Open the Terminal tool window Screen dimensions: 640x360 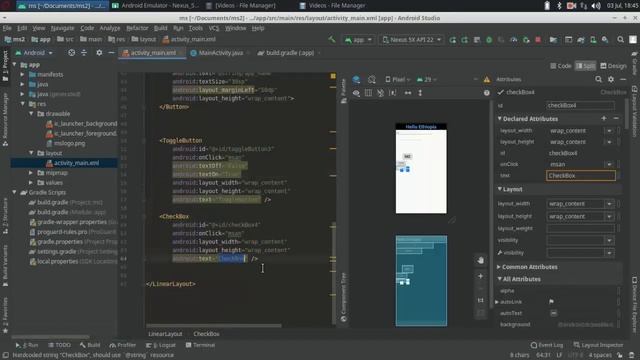tap(200, 345)
